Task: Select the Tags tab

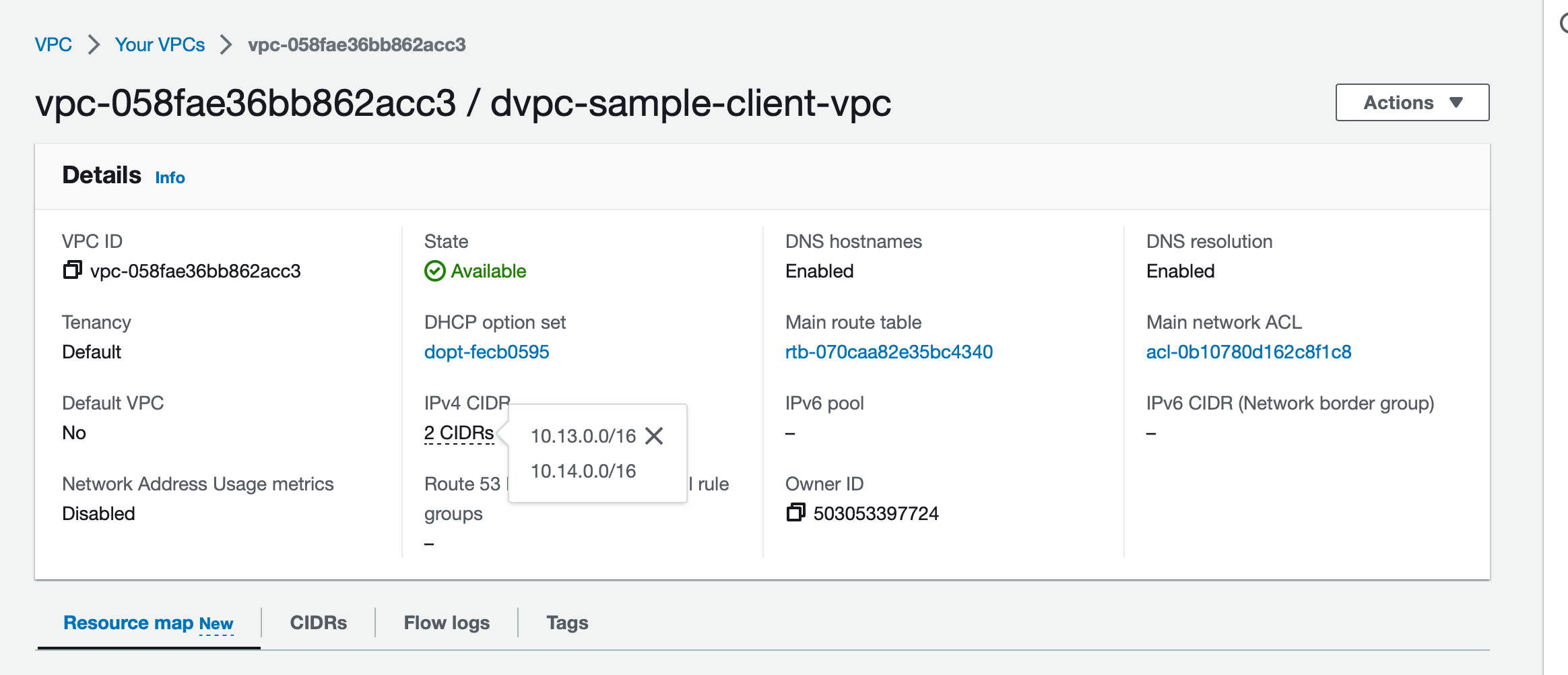Action: point(567,622)
